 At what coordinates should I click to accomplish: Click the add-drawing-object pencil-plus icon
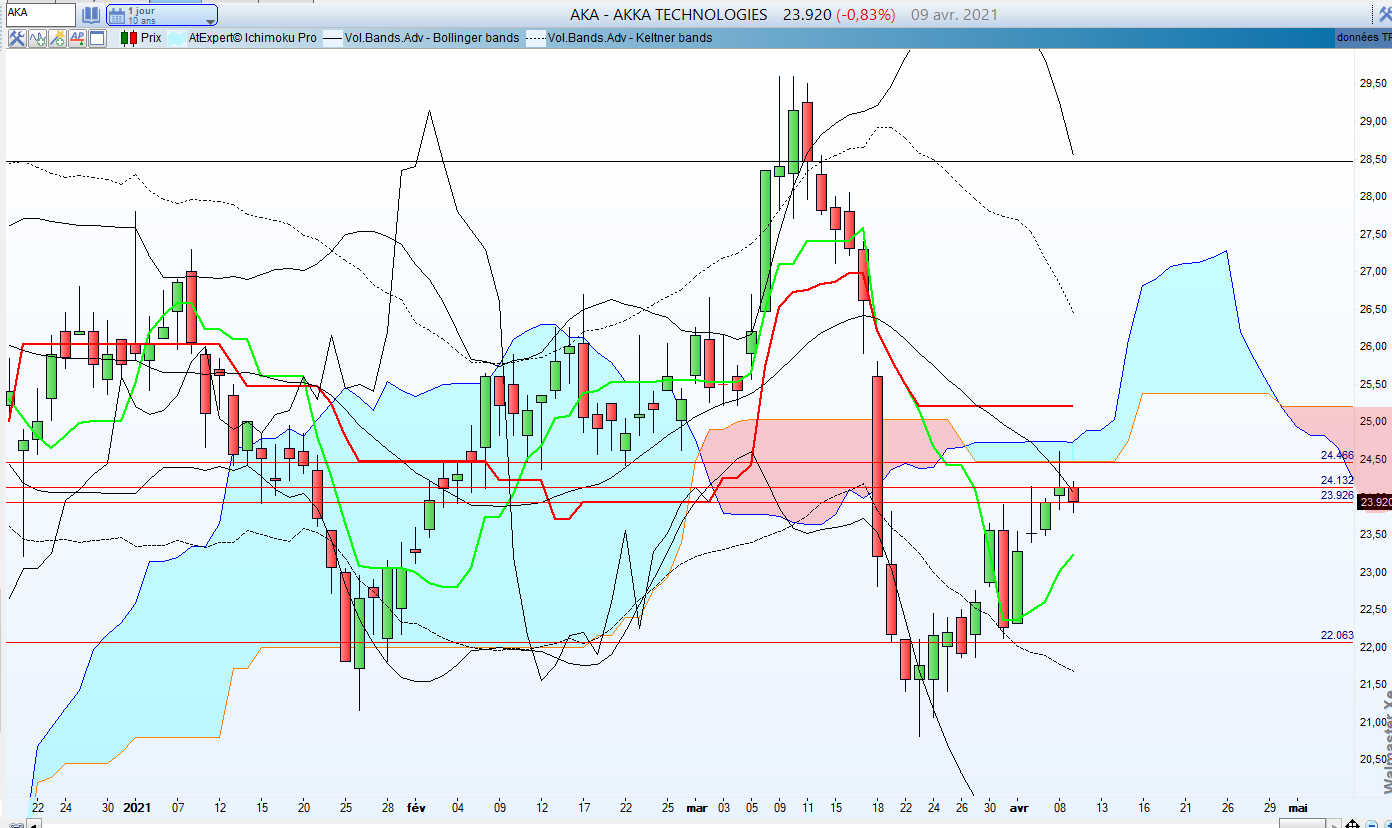57,38
